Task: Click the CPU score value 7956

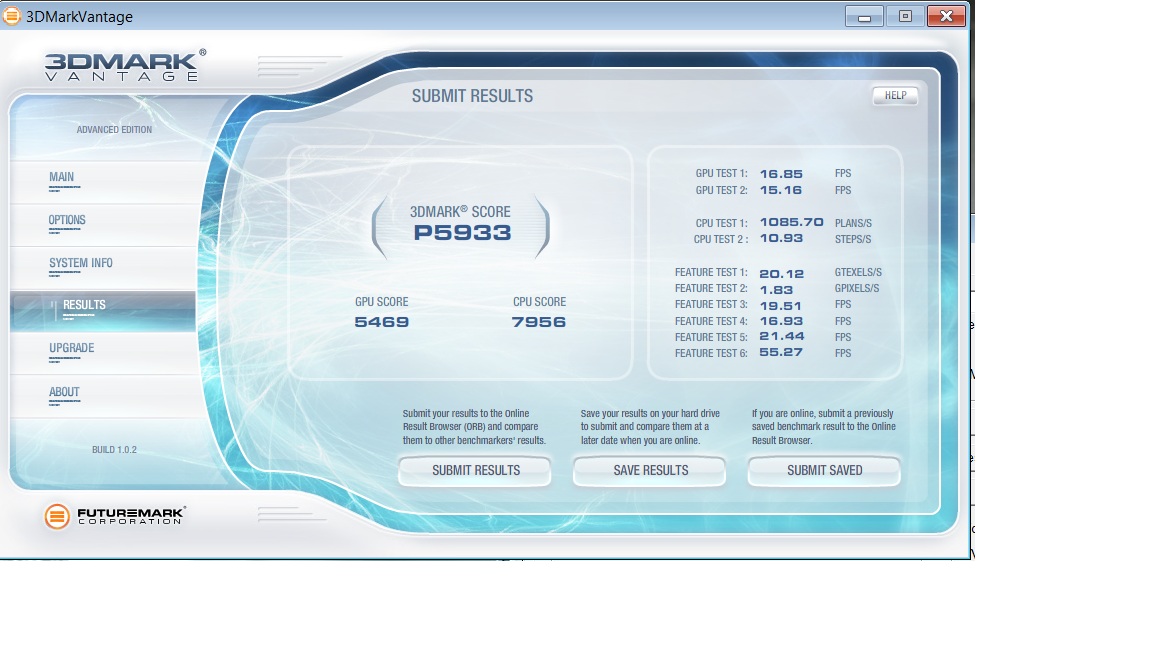Action: (x=539, y=322)
